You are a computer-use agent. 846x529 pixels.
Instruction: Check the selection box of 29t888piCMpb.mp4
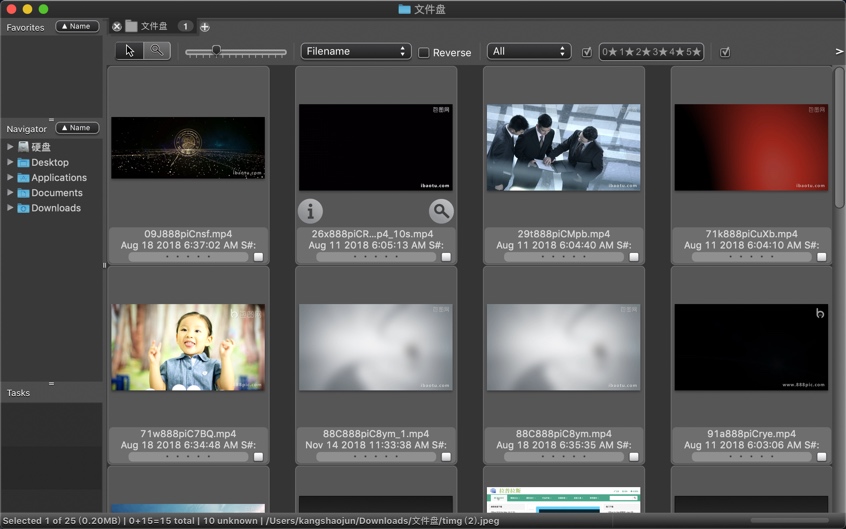[634, 257]
